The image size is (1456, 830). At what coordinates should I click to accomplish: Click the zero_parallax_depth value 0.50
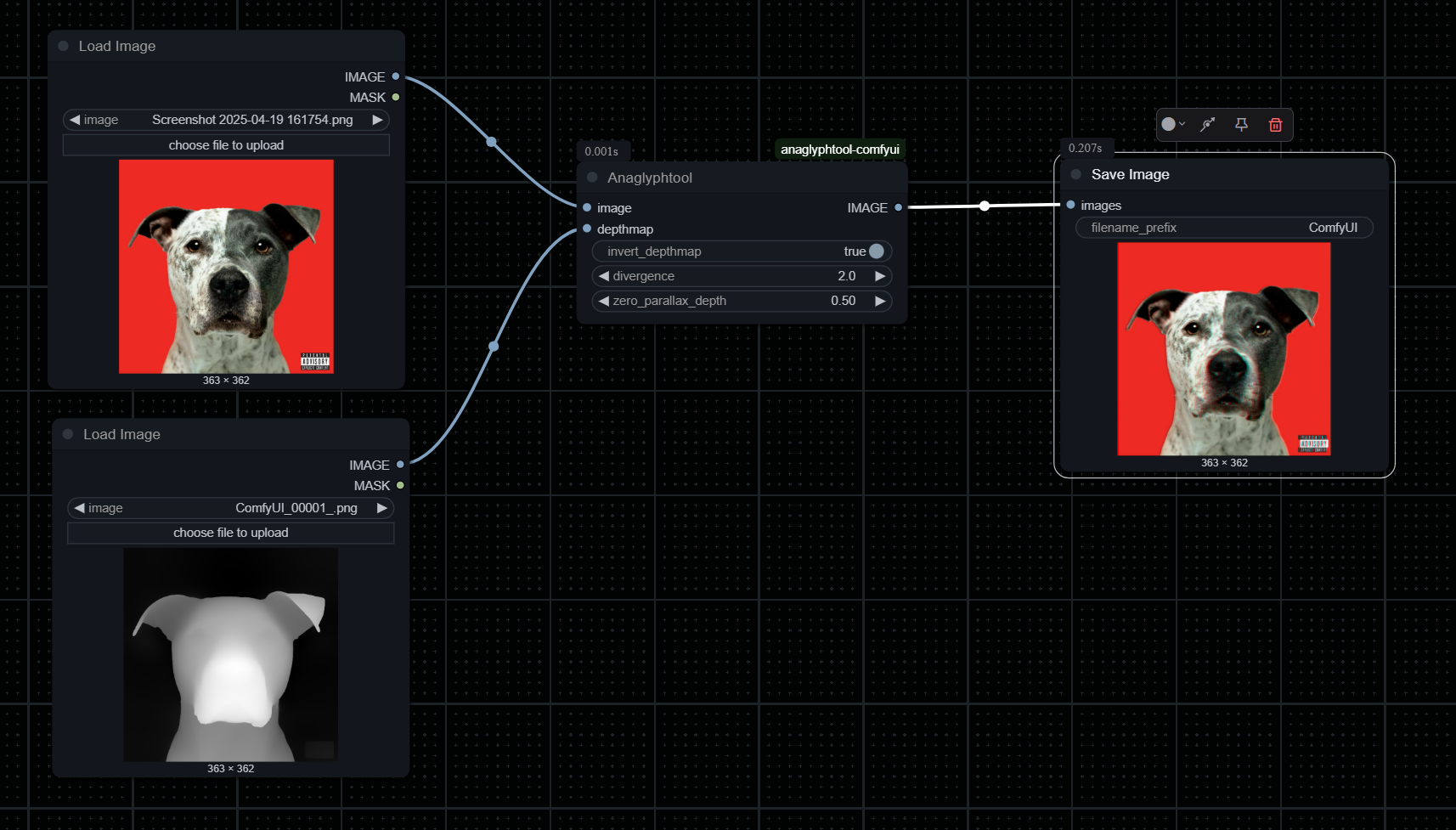click(x=844, y=301)
